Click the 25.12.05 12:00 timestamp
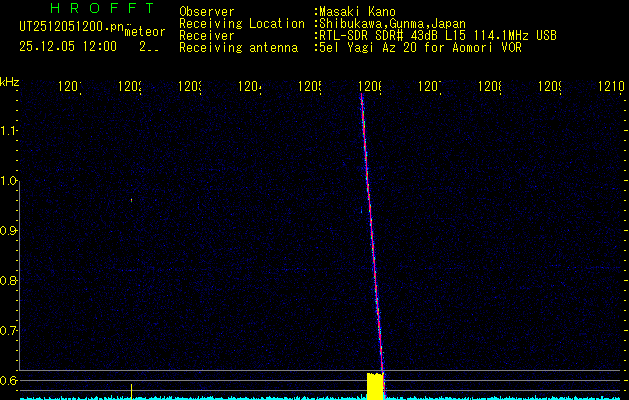This screenshot has width=629, height=400. [67, 47]
